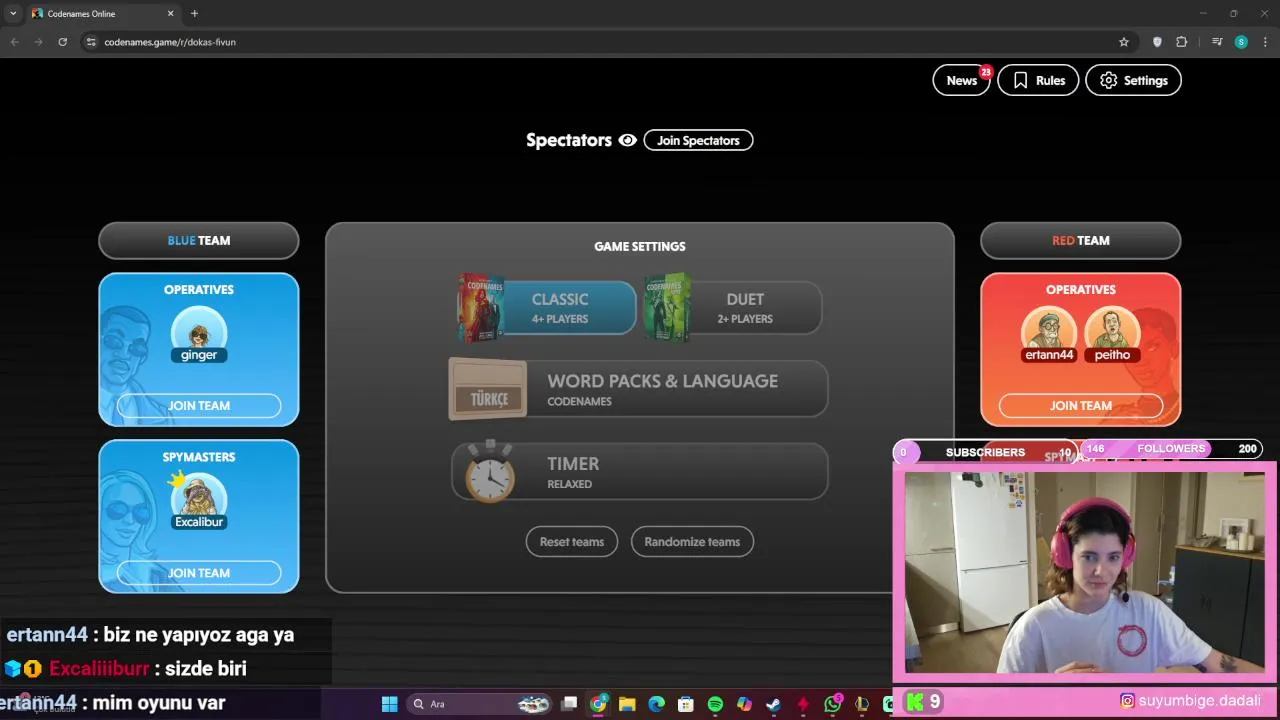Launch Microsoft Edge from the taskbar

(x=656, y=704)
